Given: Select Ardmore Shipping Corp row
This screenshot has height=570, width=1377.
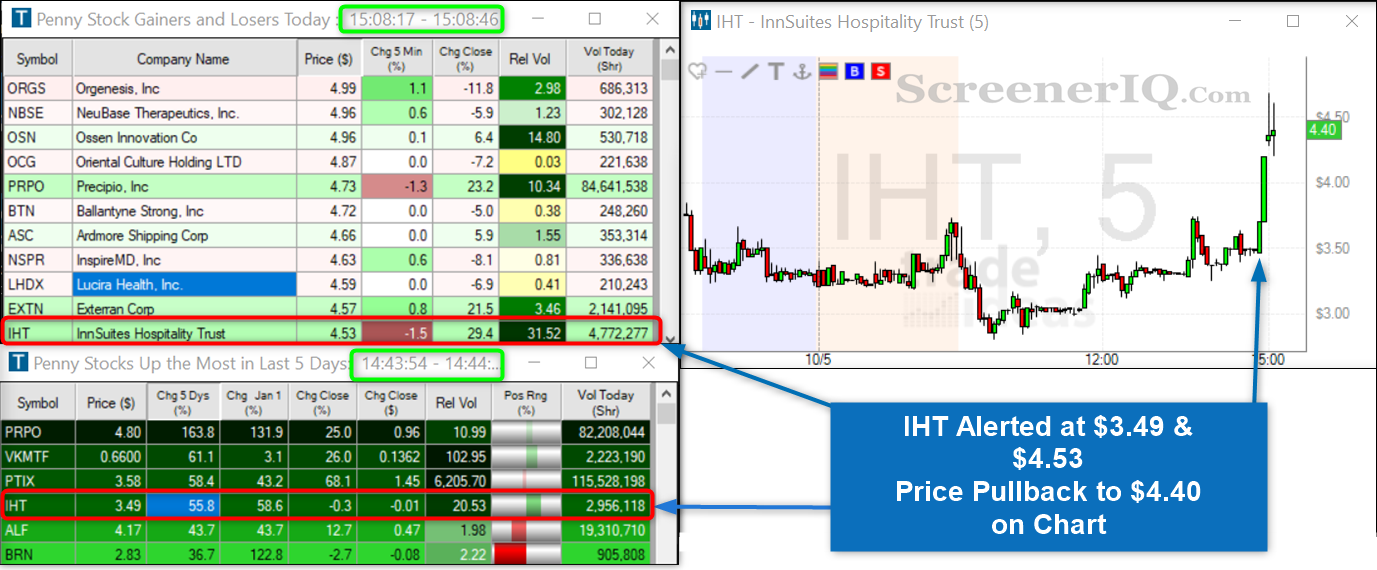Looking at the screenshot, I should pyautogui.click(x=329, y=235).
